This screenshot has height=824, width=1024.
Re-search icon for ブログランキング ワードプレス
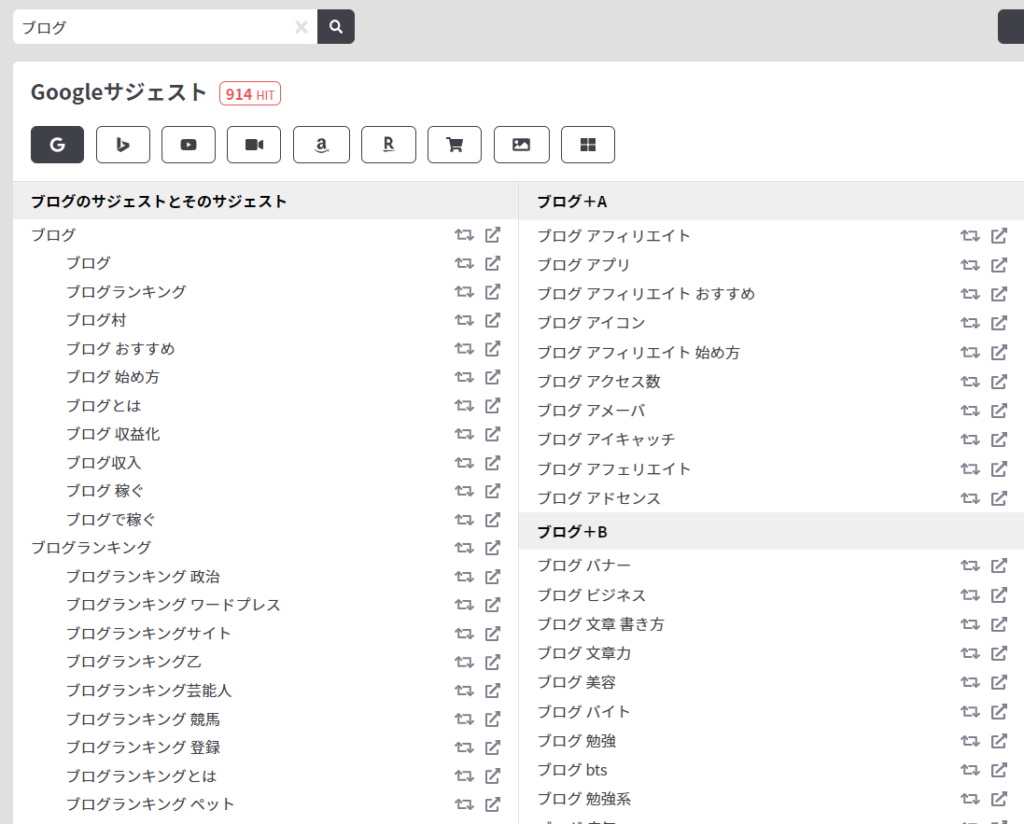tap(464, 605)
